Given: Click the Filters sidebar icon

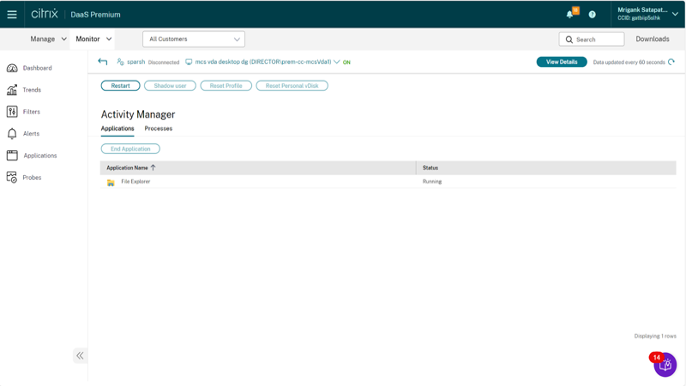Looking at the screenshot, I should (x=12, y=112).
